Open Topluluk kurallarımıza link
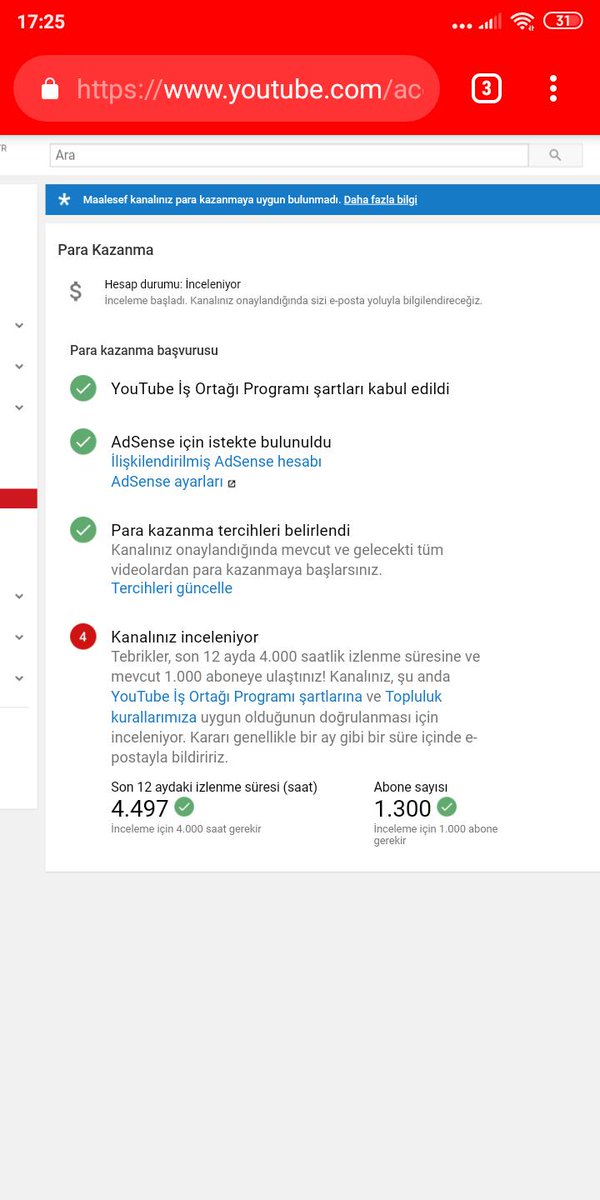This screenshot has width=600, height=1200. (x=276, y=707)
